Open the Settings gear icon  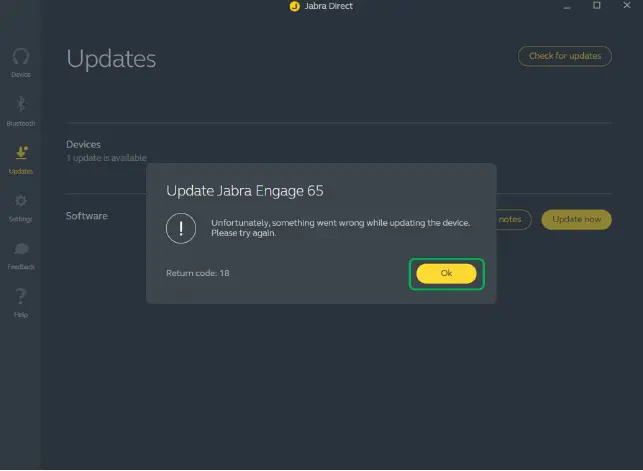click(21, 201)
